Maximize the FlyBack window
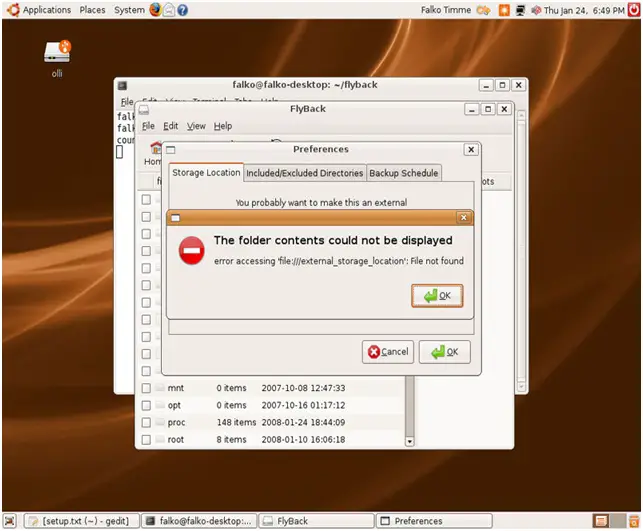Viewport: 643px width, 531px height. (488, 109)
